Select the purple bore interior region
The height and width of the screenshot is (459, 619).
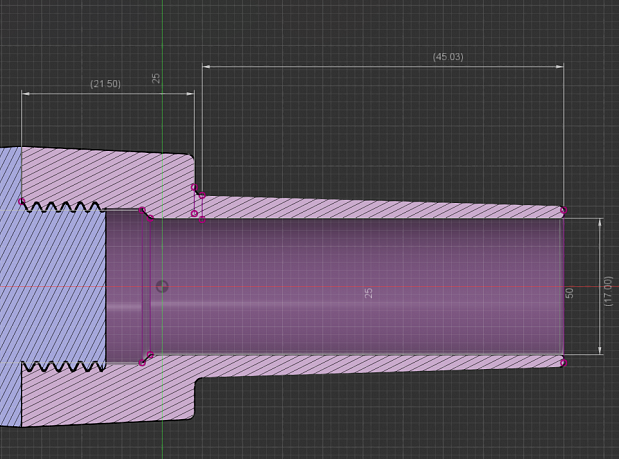pyautogui.click(x=336, y=286)
